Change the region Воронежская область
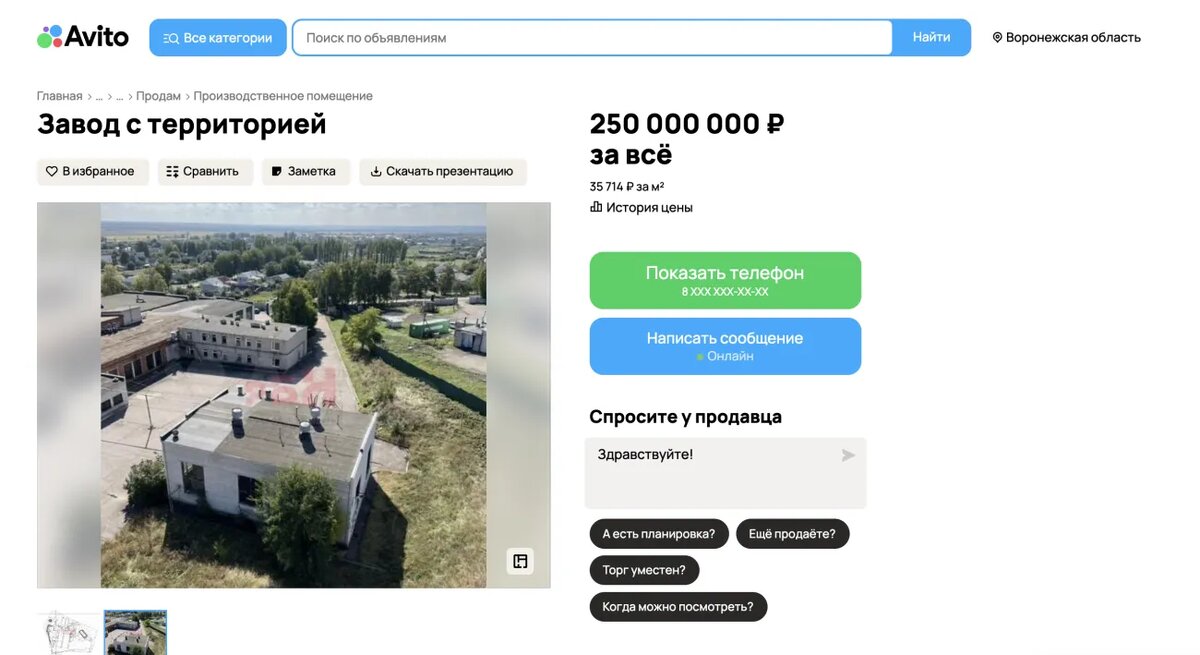This screenshot has width=1200, height=655. coord(1066,38)
